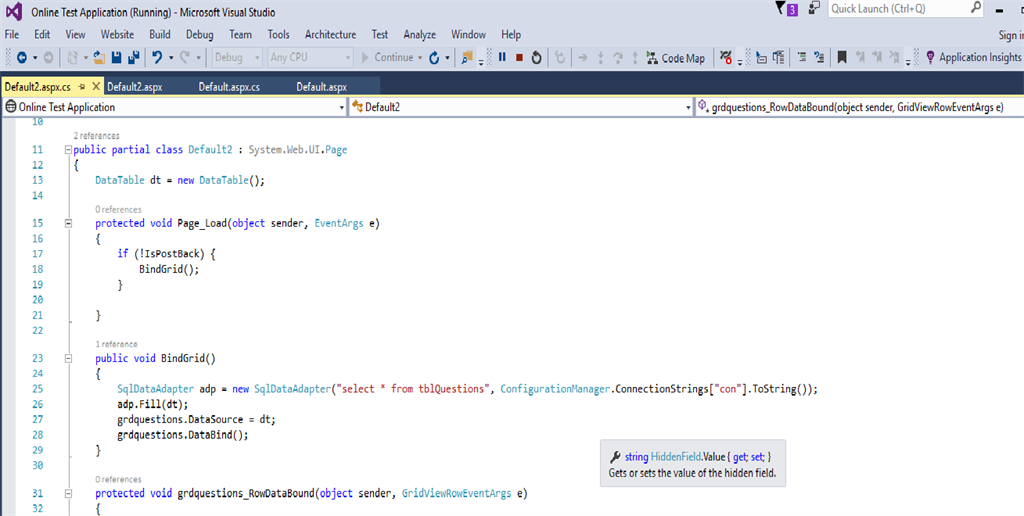This screenshot has width=1024, height=516.
Task: Click the Save All toolbar icon
Action: 133,58
